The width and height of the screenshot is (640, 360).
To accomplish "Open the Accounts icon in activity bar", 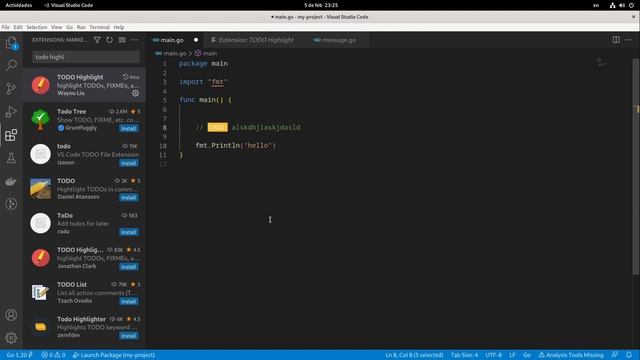I will point(11,315).
